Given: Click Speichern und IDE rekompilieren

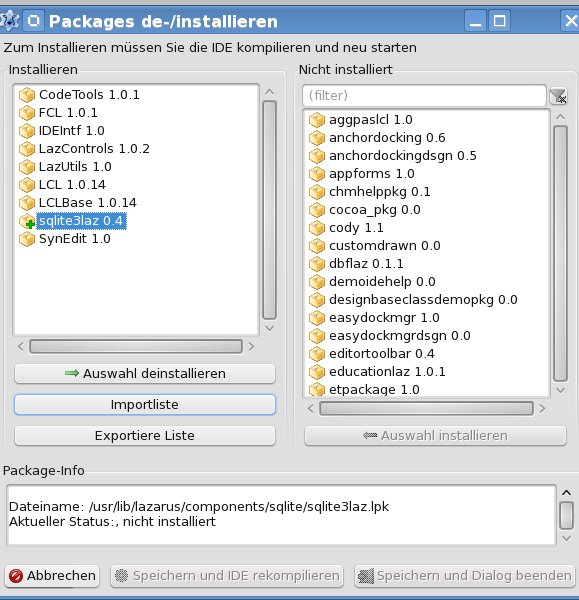Looking at the screenshot, I should [x=227, y=576].
